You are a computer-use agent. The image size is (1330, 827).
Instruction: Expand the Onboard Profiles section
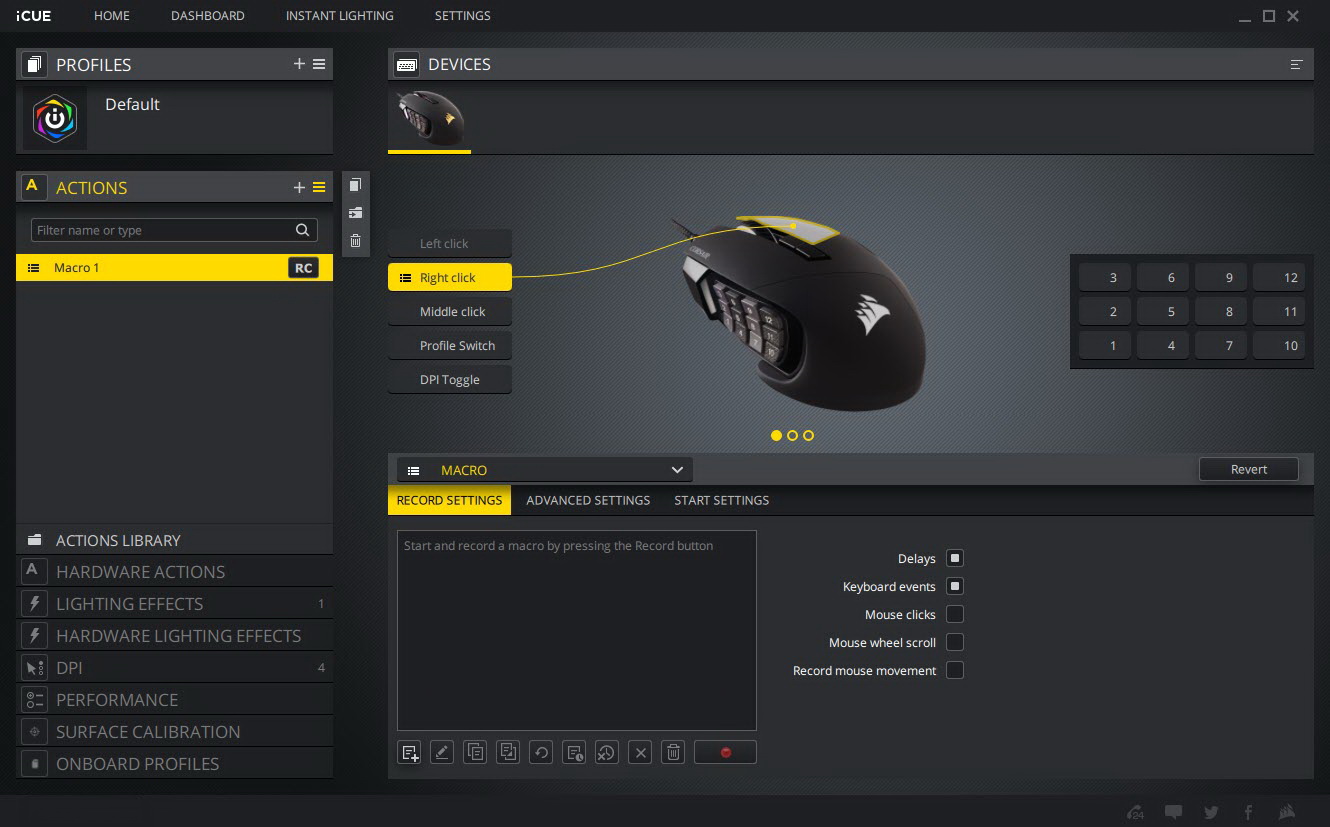tap(174, 764)
